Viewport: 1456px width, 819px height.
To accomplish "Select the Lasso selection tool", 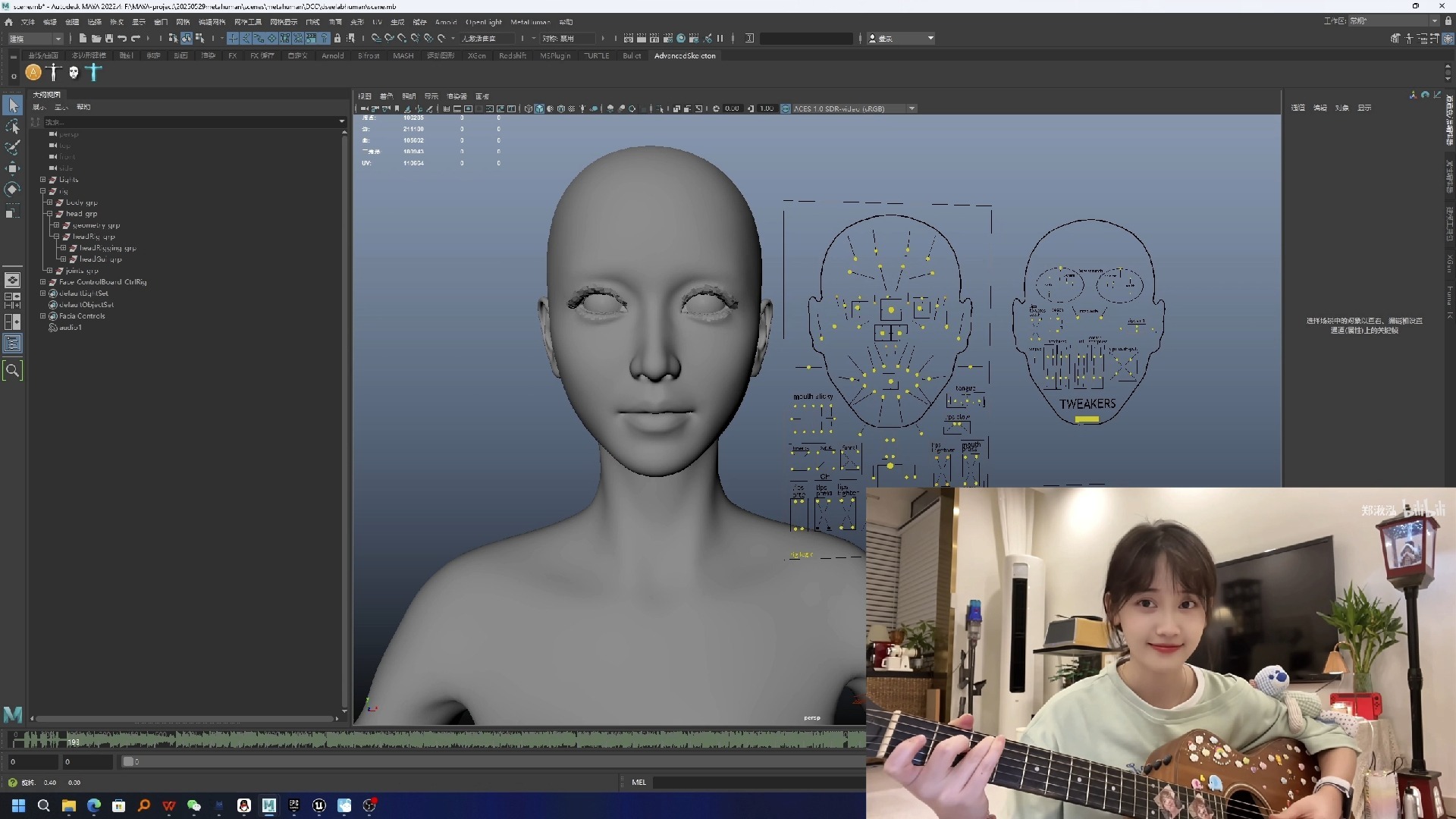I will click(13, 127).
